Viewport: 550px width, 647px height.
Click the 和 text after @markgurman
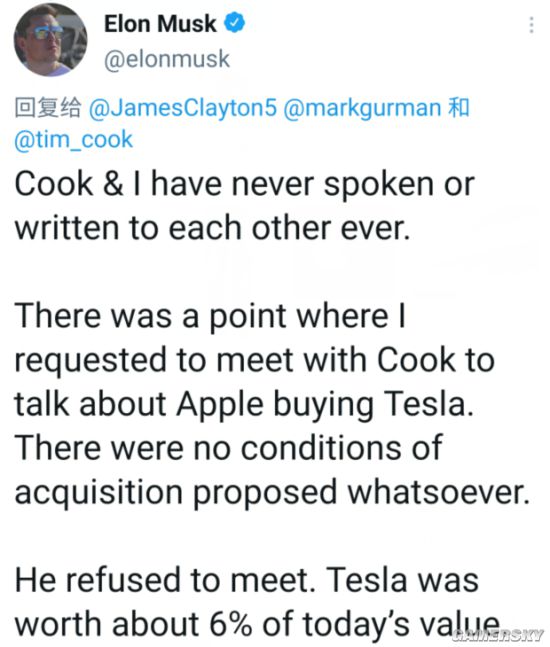tap(458, 108)
